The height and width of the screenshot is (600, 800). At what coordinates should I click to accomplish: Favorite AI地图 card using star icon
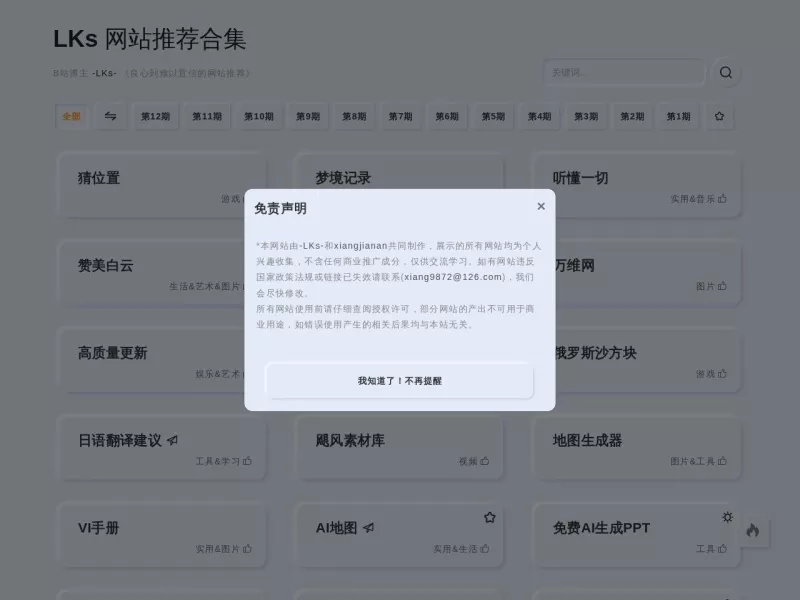click(x=490, y=517)
